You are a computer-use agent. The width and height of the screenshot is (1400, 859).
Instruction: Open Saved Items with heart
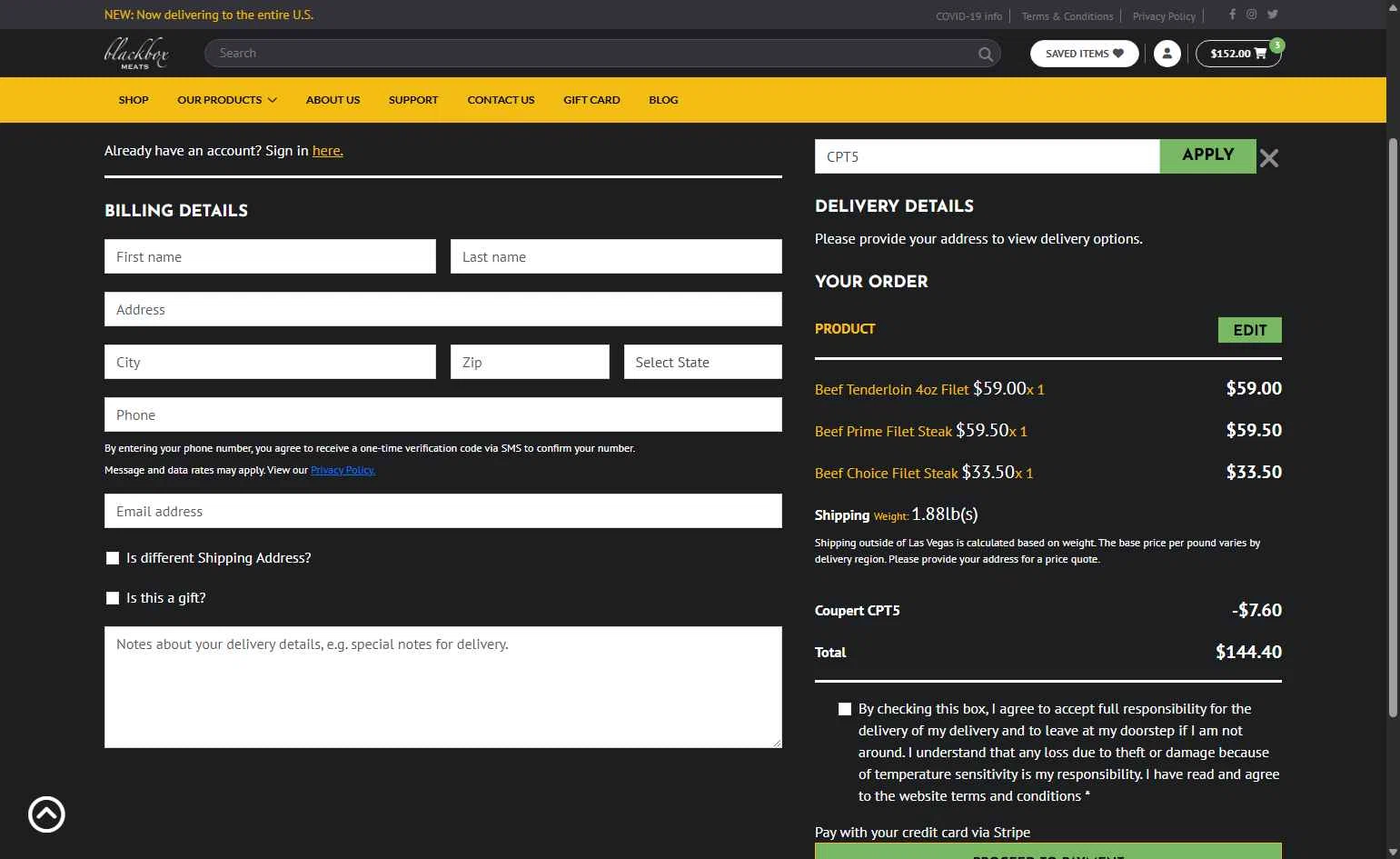click(x=1084, y=54)
